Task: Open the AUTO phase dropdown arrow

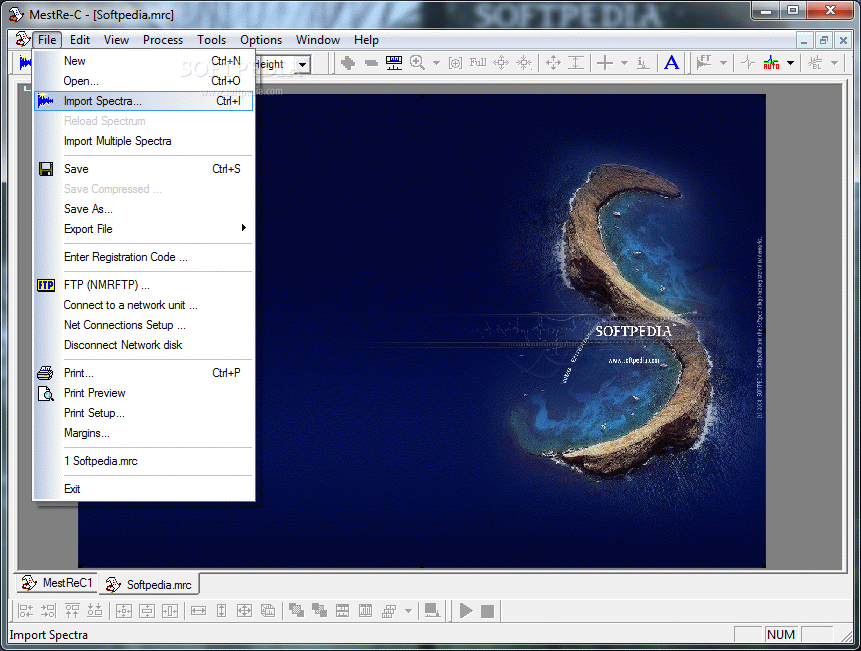Action: pyautogui.click(x=791, y=63)
